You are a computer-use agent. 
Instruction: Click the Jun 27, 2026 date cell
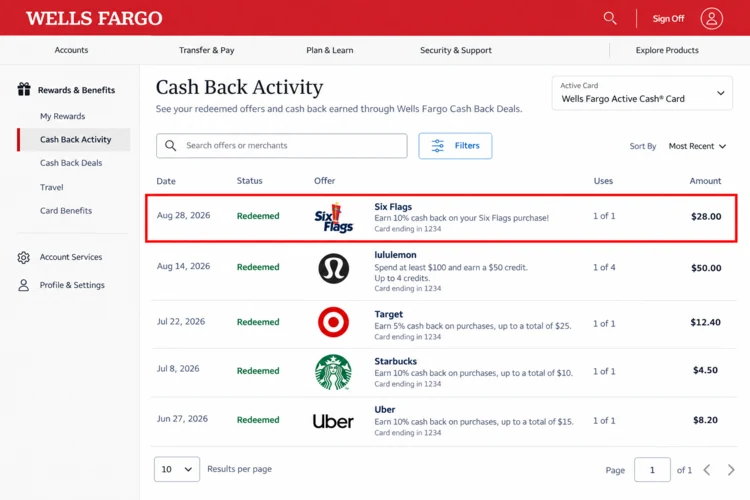click(x=182, y=419)
